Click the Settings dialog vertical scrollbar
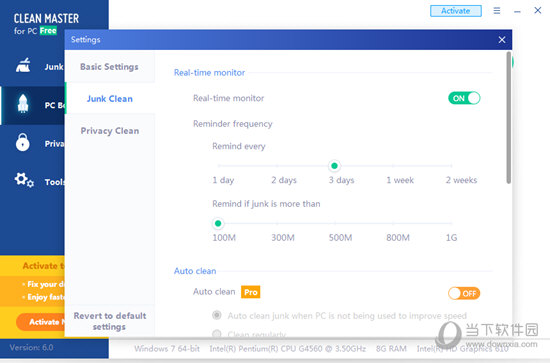550x363 pixels. [509, 117]
